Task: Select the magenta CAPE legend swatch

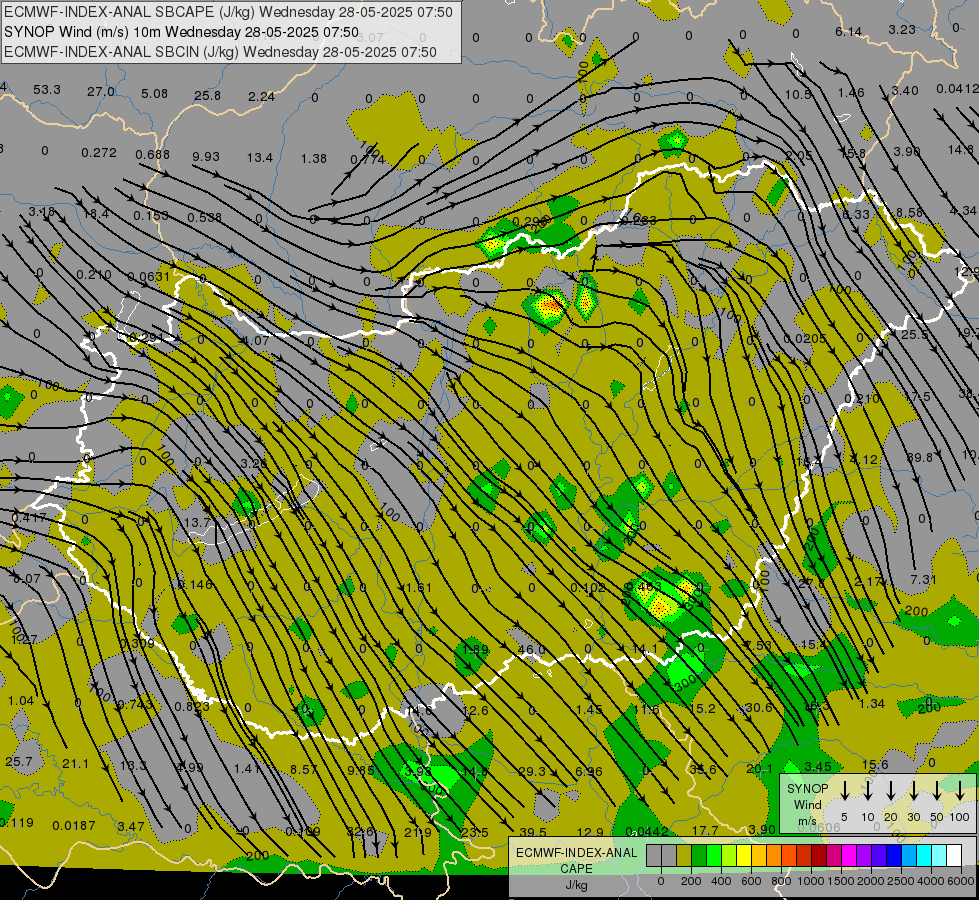Action: [x=849, y=856]
